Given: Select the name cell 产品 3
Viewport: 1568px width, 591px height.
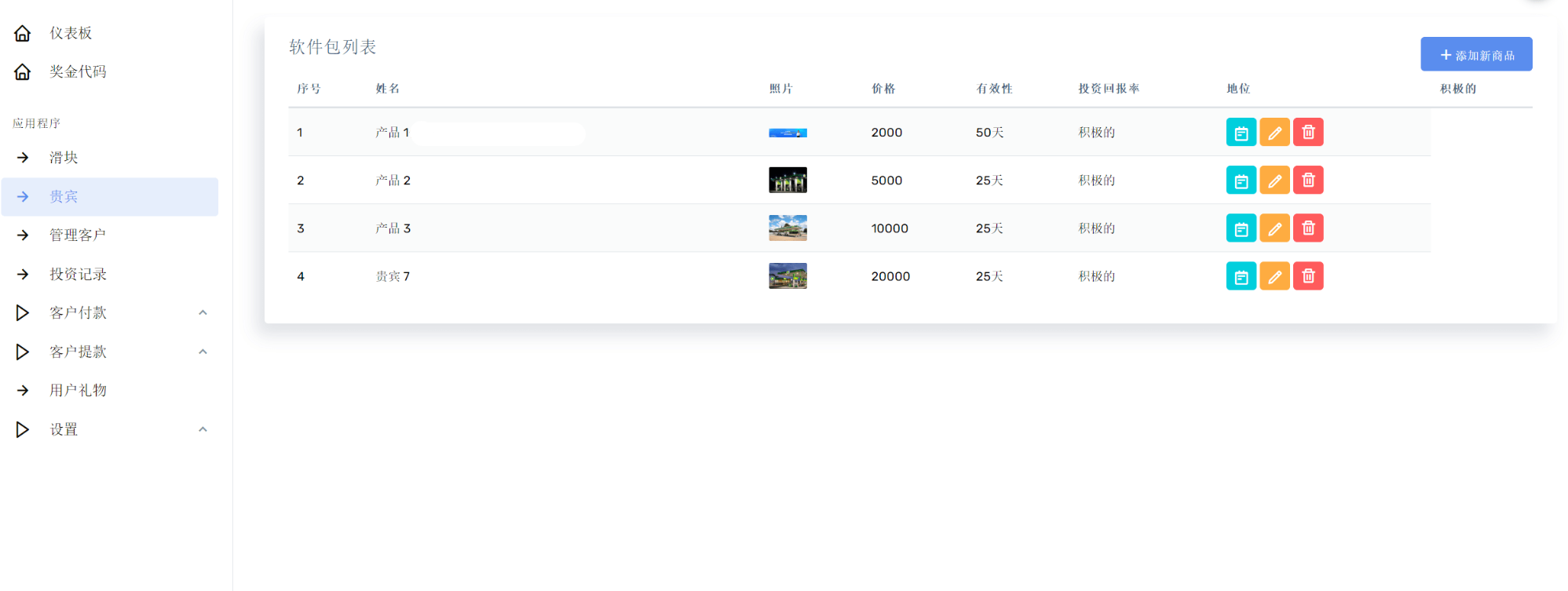Looking at the screenshot, I should coord(393,228).
